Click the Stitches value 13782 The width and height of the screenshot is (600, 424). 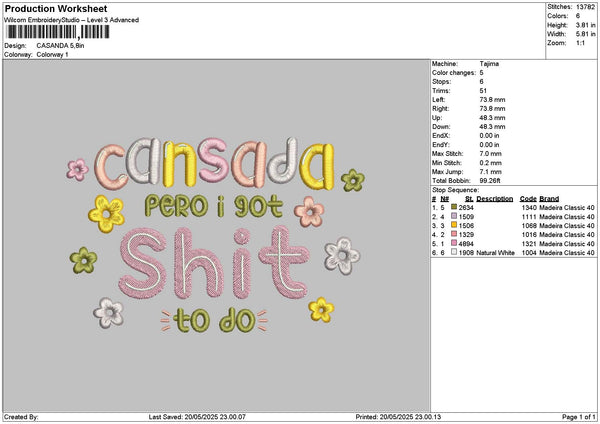pos(585,7)
